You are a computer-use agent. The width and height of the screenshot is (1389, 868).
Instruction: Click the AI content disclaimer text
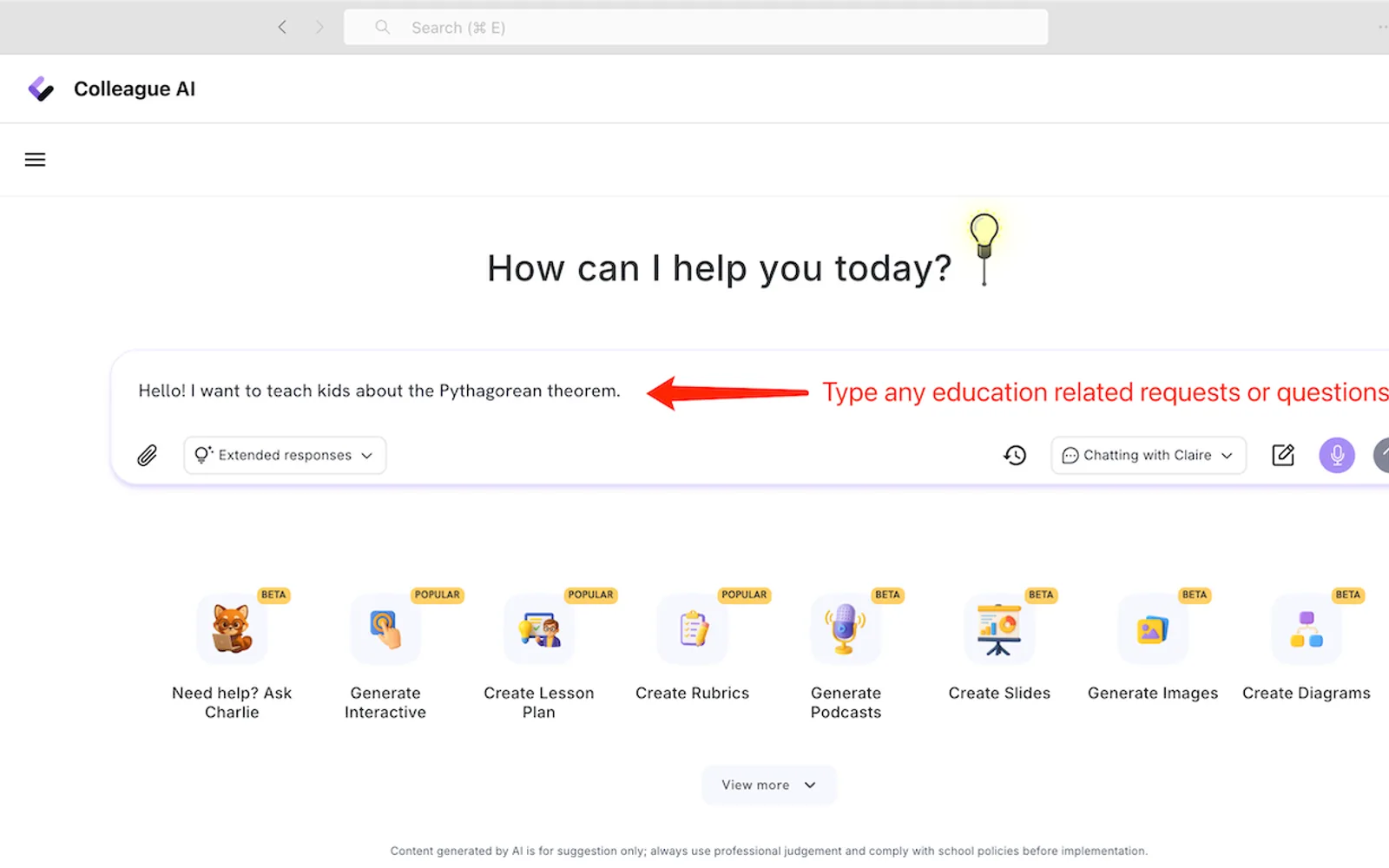[x=768, y=851]
